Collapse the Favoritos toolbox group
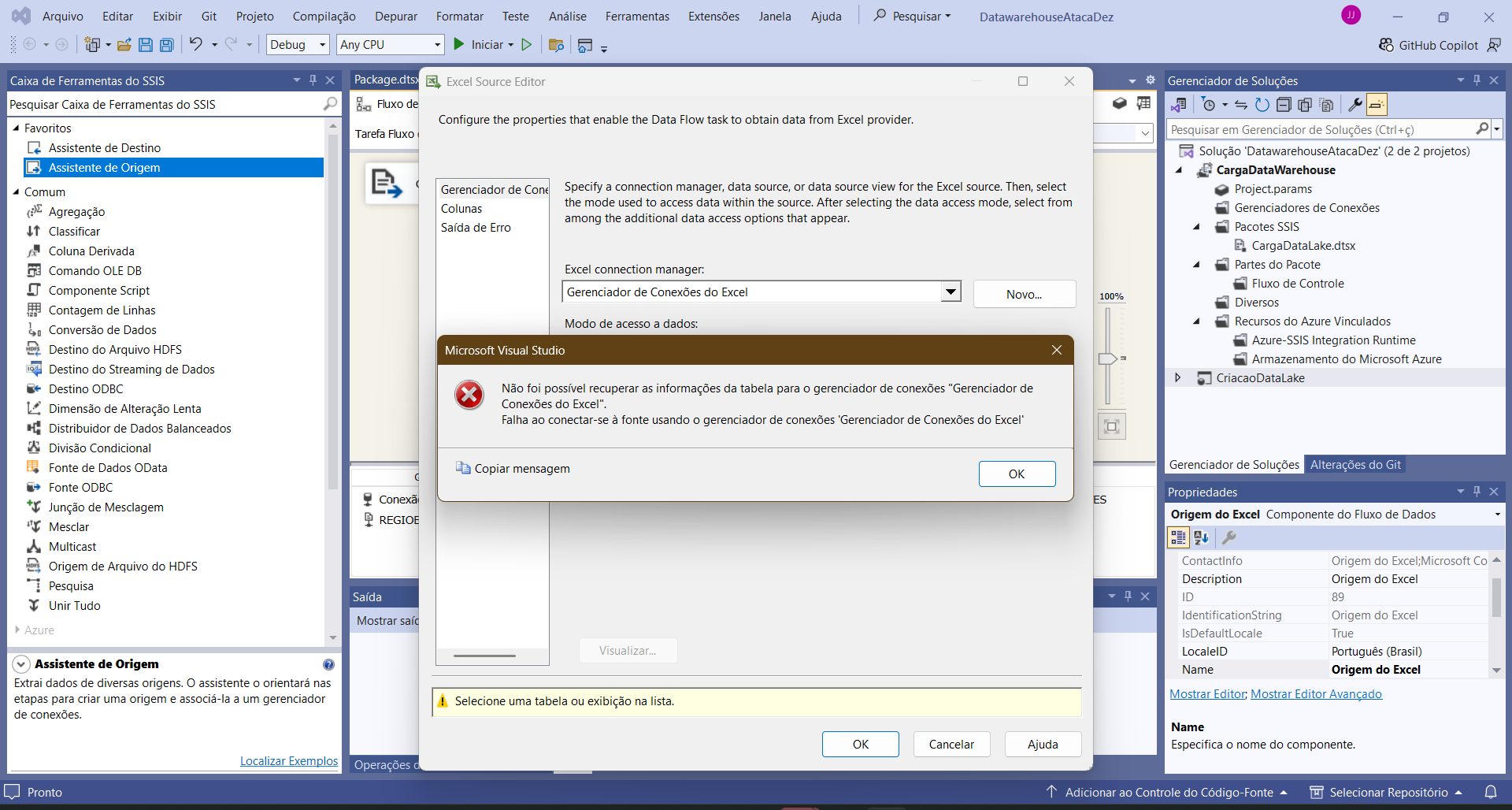 pos(17,128)
